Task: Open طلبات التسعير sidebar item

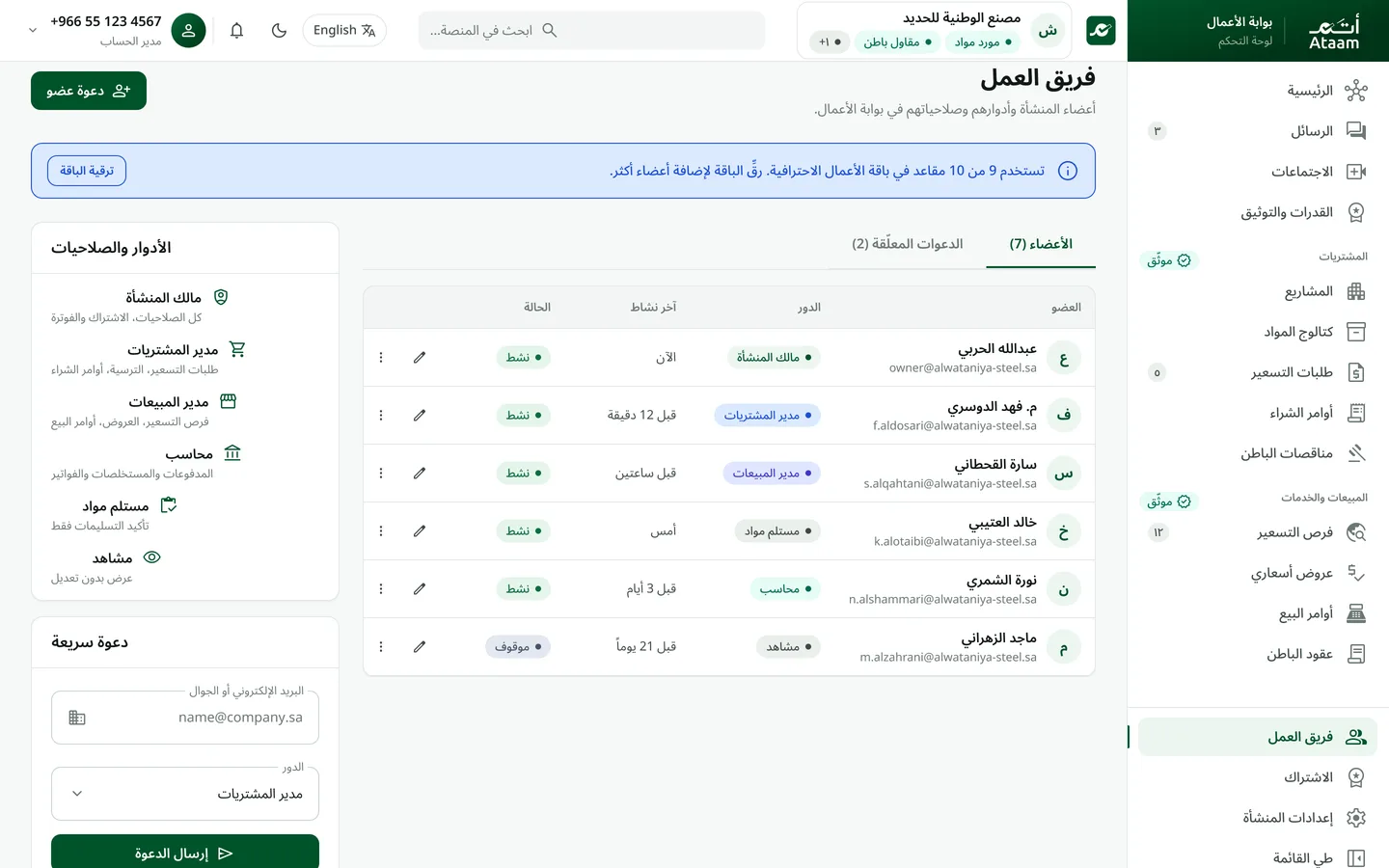Action: coord(1258,372)
